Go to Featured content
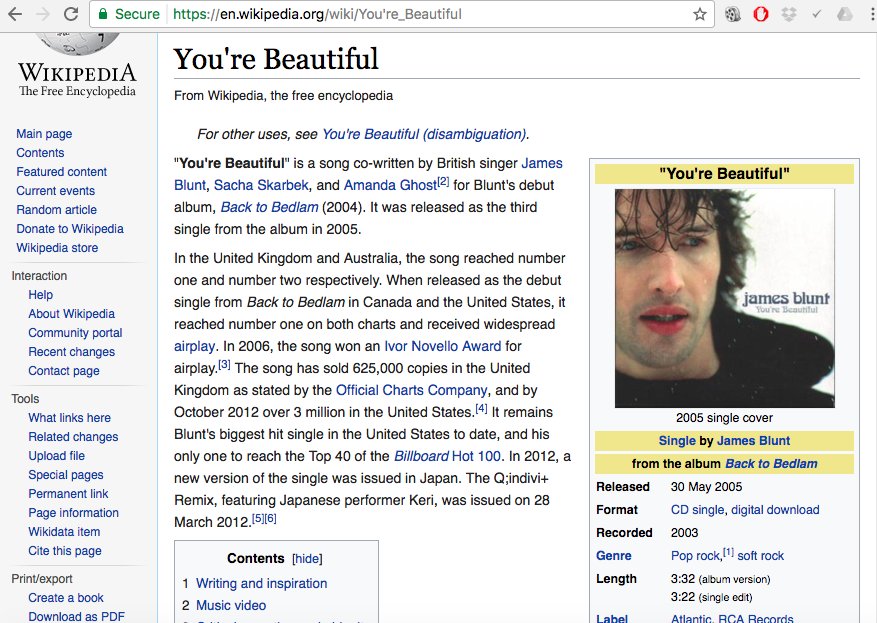This screenshot has width=877, height=623. (62, 172)
